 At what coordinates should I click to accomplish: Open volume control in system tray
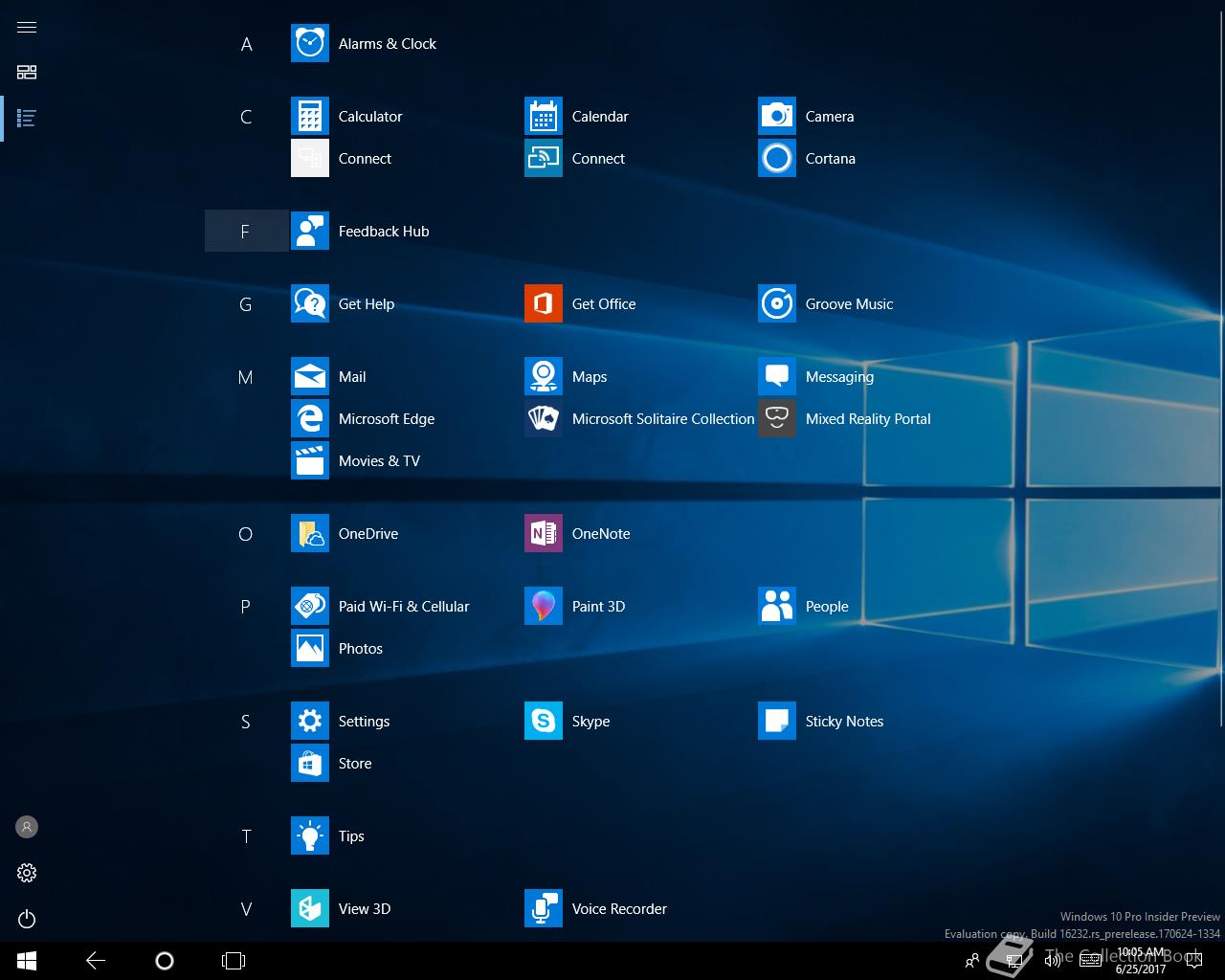coord(1053,961)
